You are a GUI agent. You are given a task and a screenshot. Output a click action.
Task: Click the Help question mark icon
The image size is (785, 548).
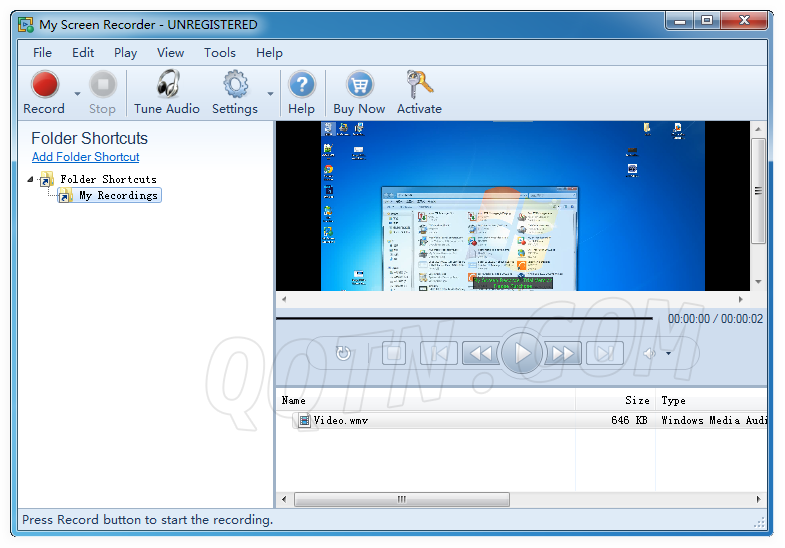pos(301,86)
